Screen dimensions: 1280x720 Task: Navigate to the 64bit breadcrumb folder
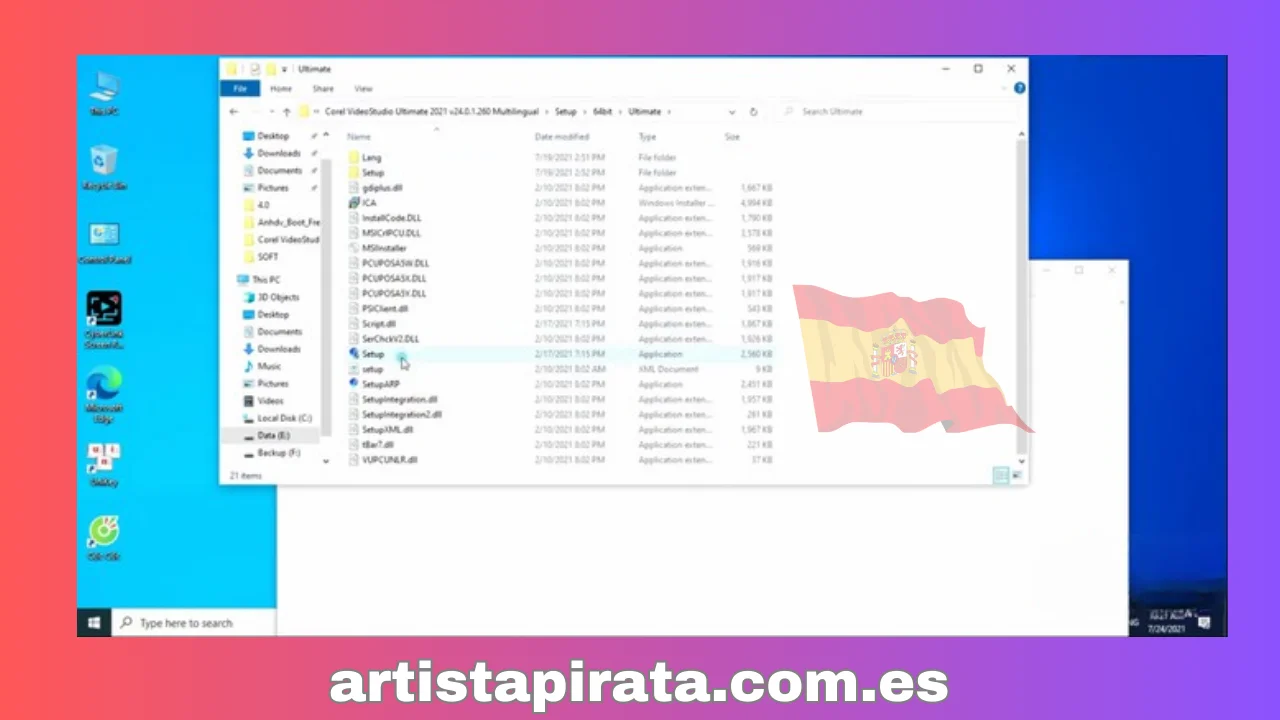pyautogui.click(x=602, y=111)
